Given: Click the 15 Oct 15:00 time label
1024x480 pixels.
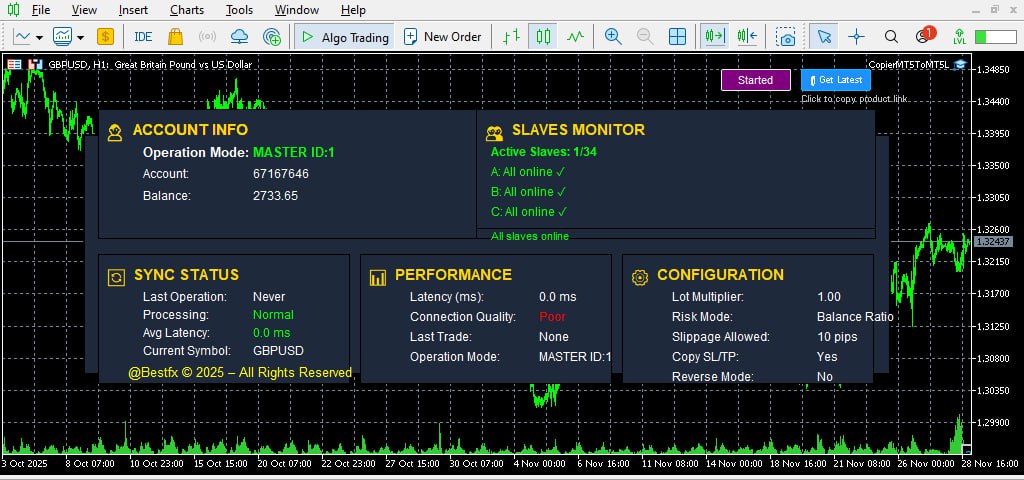Looking at the screenshot, I should click(220, 464).
